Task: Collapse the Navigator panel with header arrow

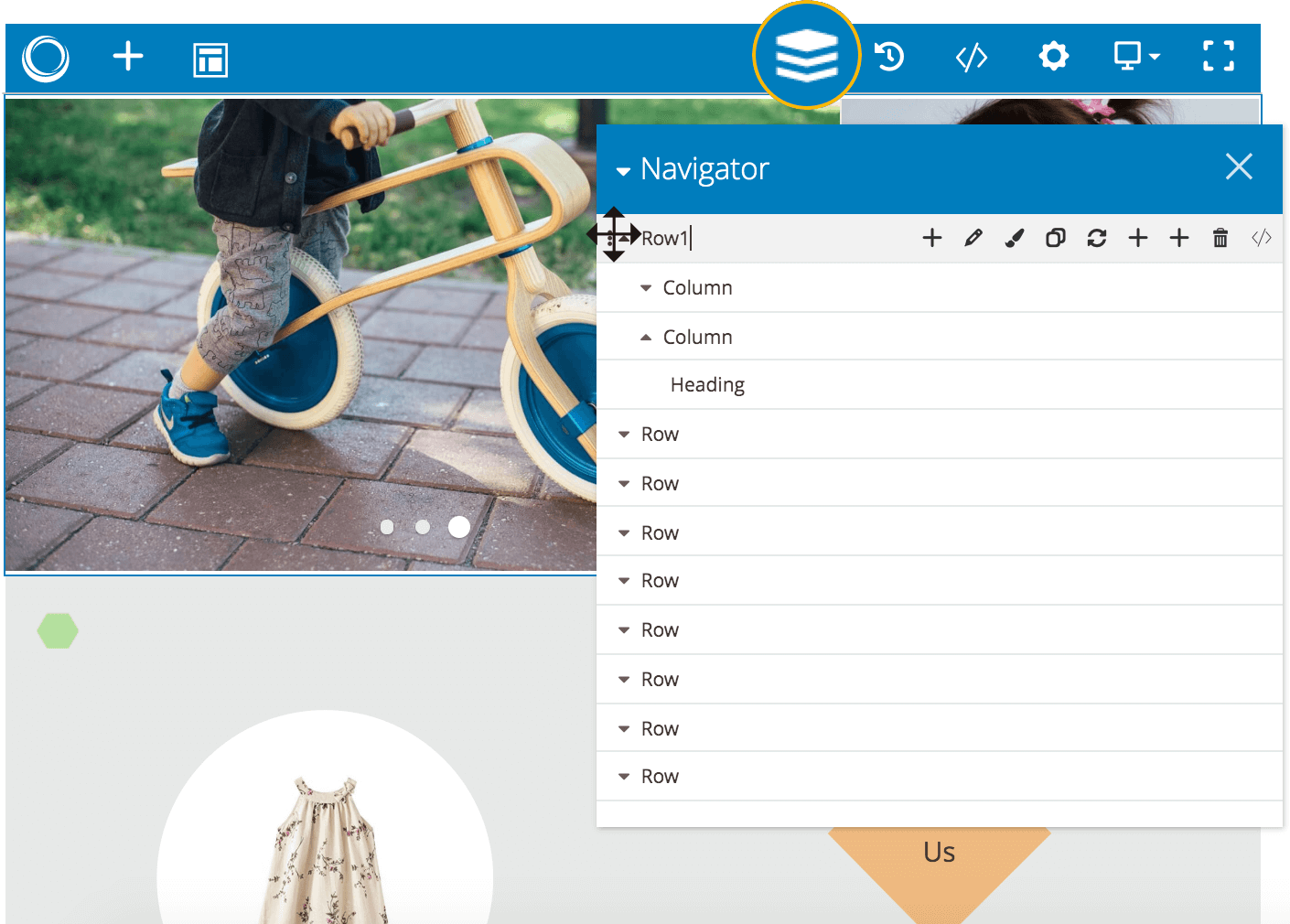Action: click(x=623, y=171)
